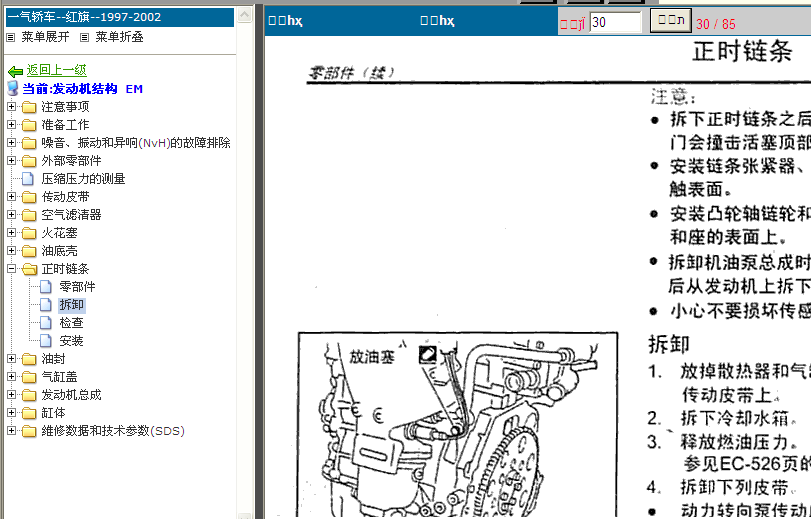Open 零部件 page in tree
This screenshot has width=811, height=519.
pos(77,287)
